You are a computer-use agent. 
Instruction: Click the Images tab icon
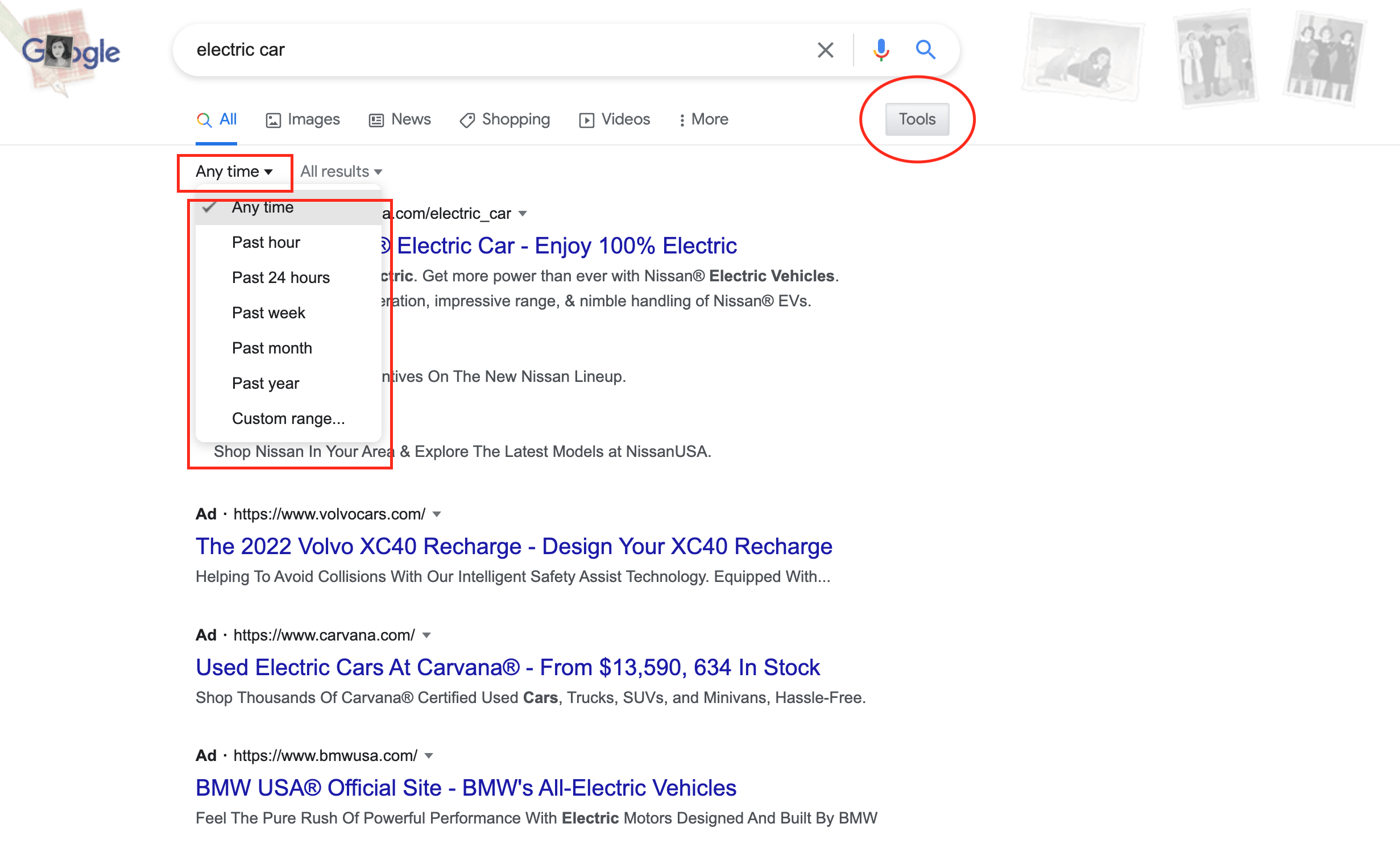[273, 120]
